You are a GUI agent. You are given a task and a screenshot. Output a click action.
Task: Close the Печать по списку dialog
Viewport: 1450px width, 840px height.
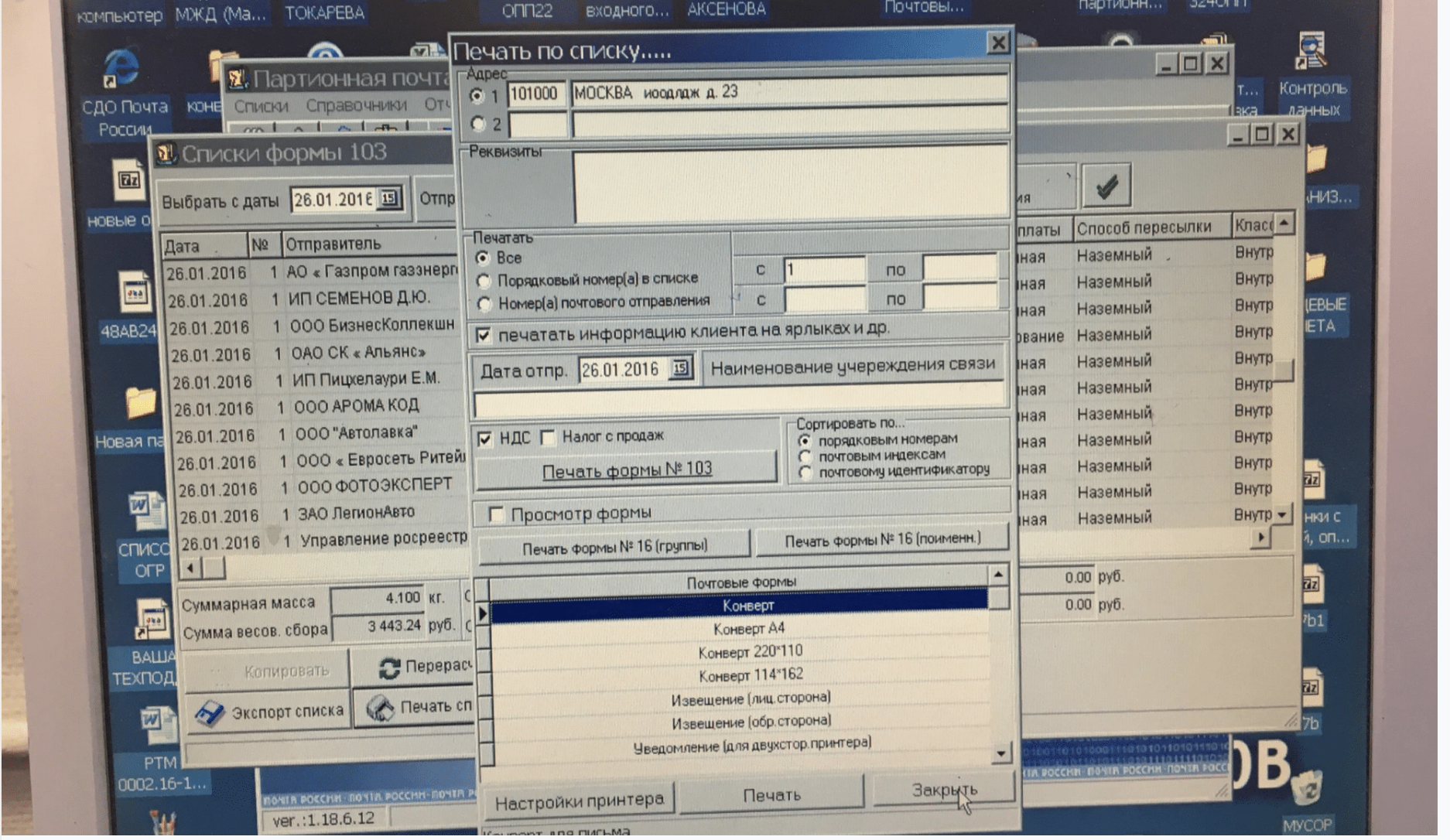(998, 43)
